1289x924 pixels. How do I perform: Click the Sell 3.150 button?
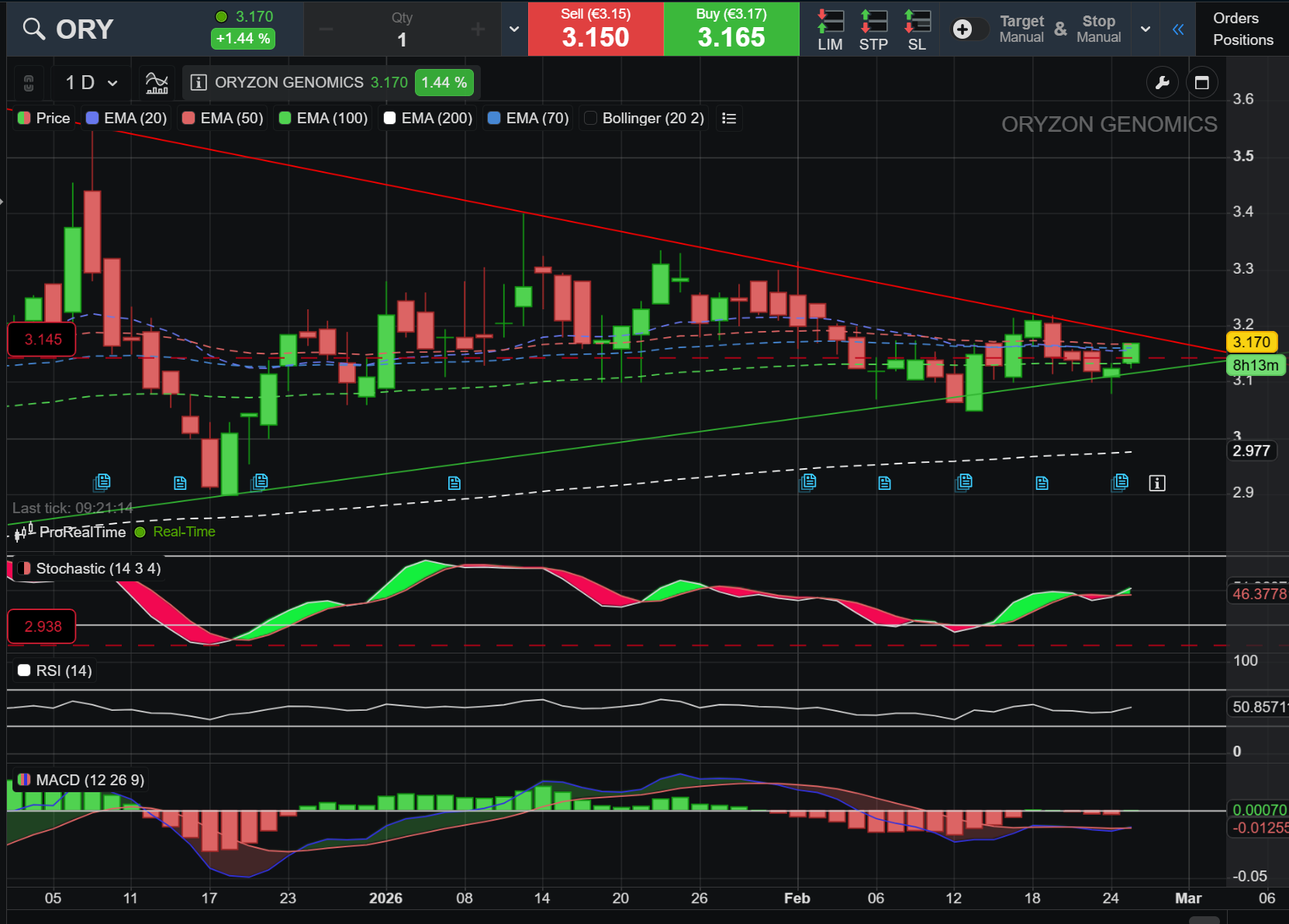click(596, 29)
